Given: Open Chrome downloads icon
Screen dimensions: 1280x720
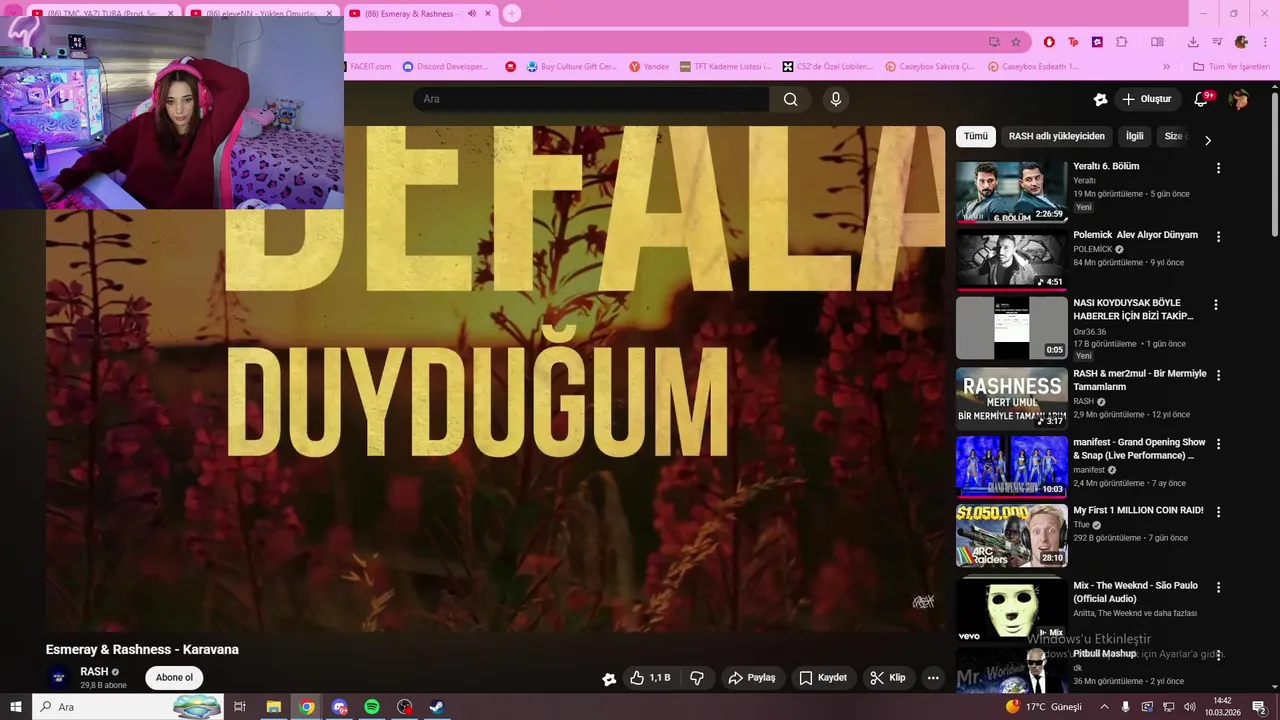Looking at the screenshot, I should [x=1193, y=42].
